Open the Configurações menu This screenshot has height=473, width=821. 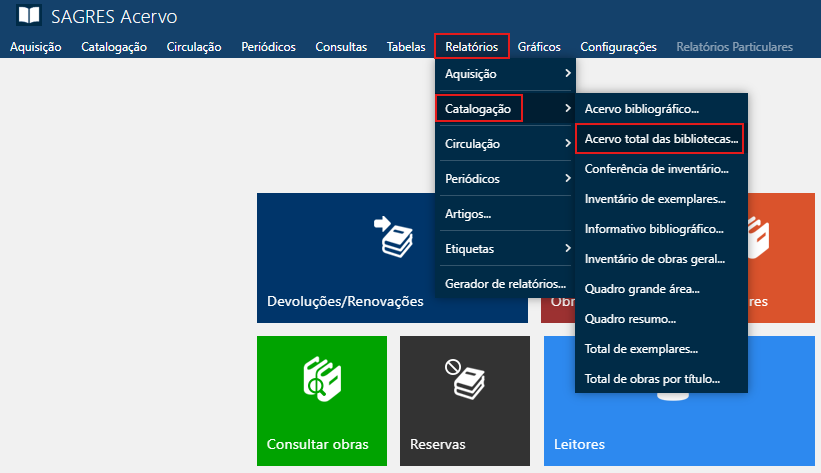coord(618,47)
